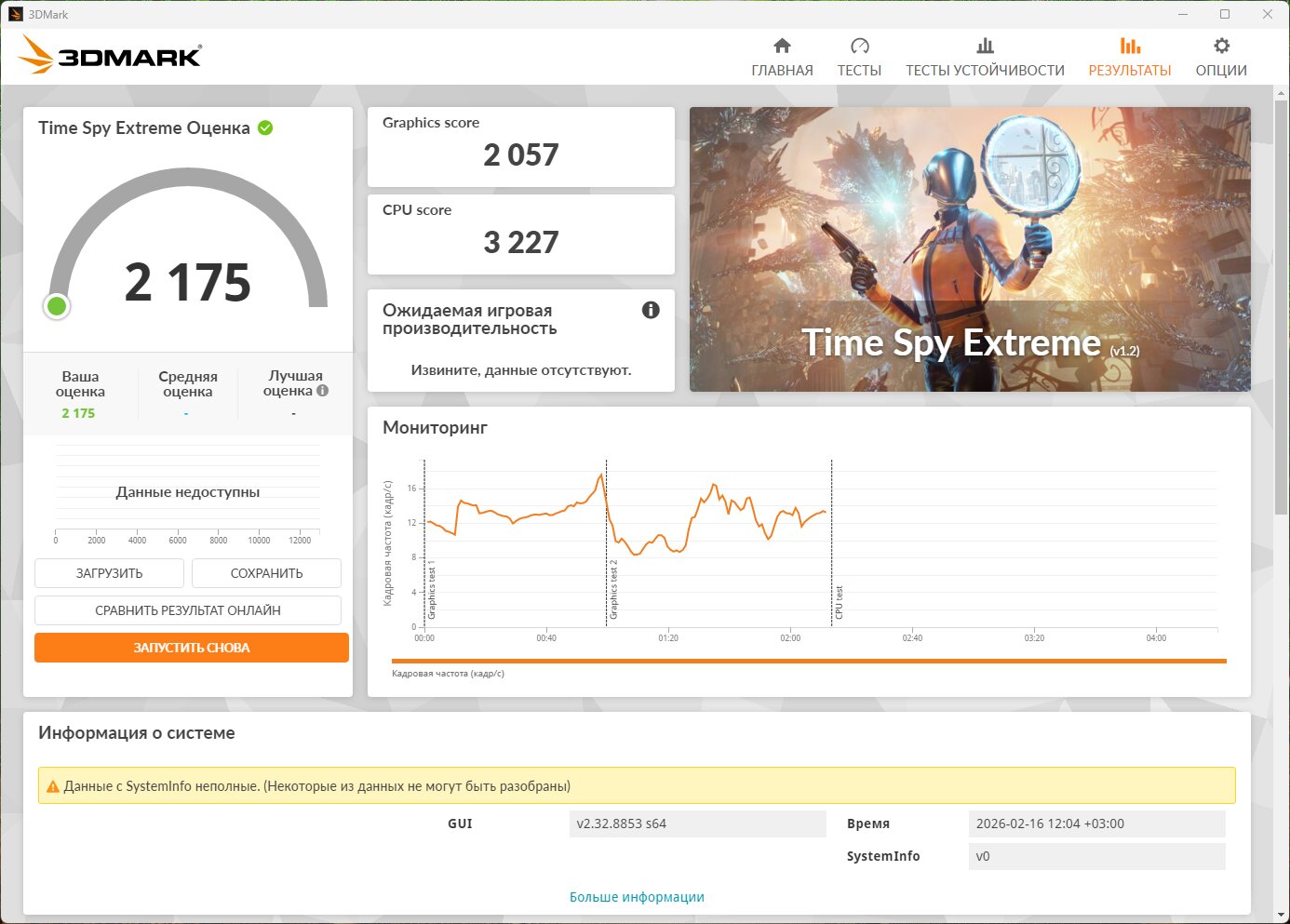Expand details via Больше информации link
Viewport: 1290px width, 924px height.
[637, 897]
